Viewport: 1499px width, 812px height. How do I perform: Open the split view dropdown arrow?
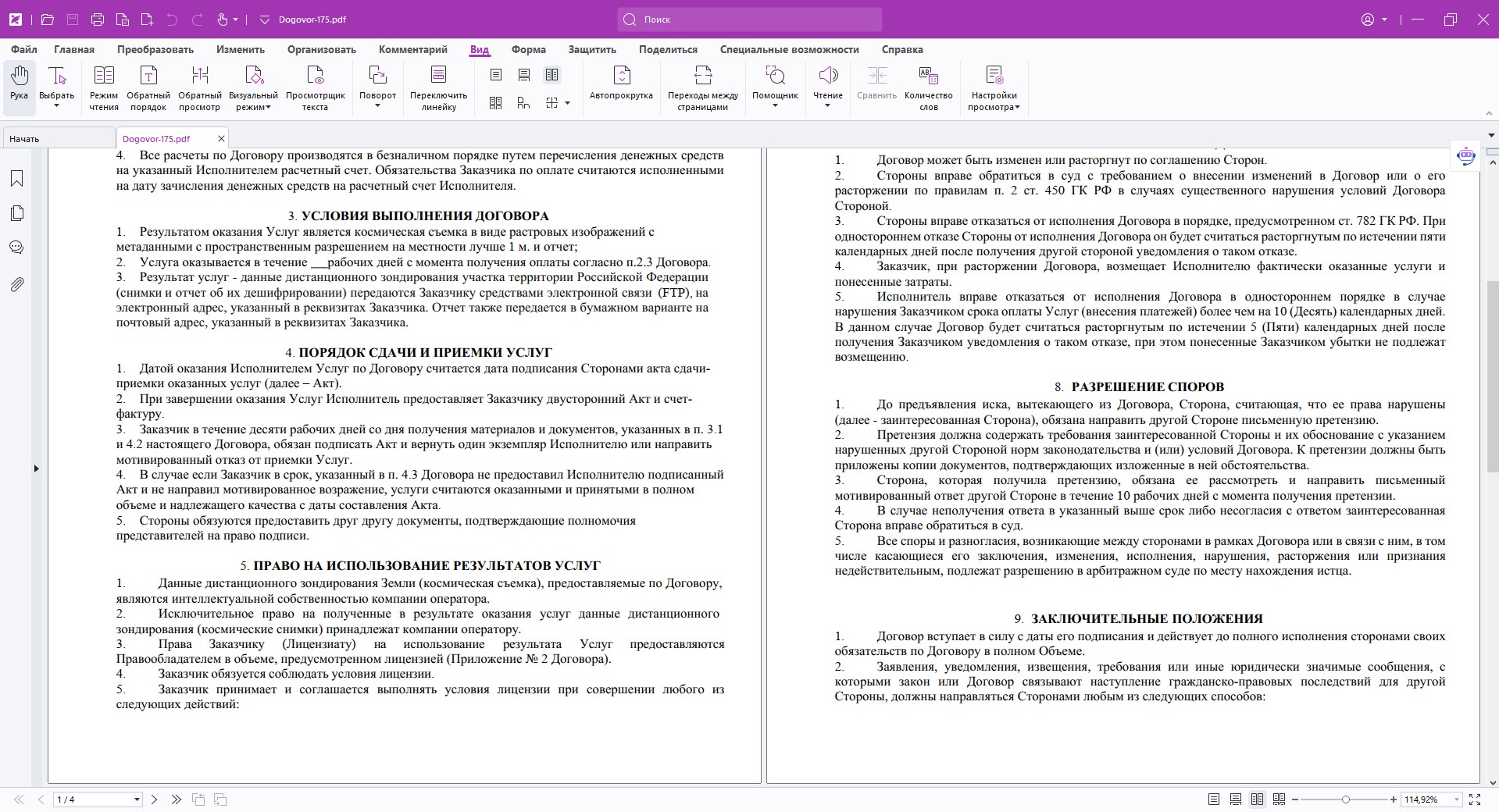[567, 103]
